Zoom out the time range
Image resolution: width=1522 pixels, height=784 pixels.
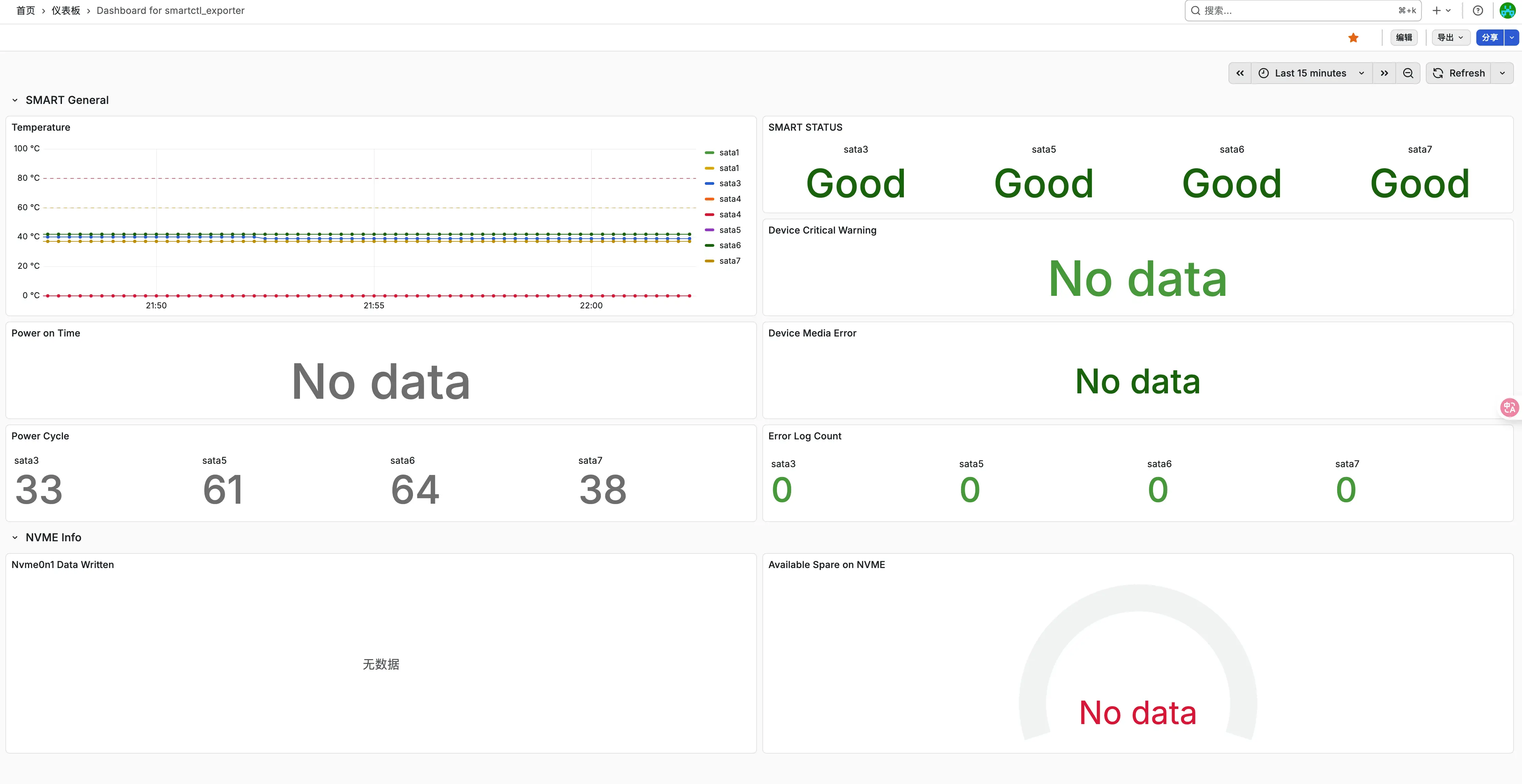click(x=1408, y=73)
